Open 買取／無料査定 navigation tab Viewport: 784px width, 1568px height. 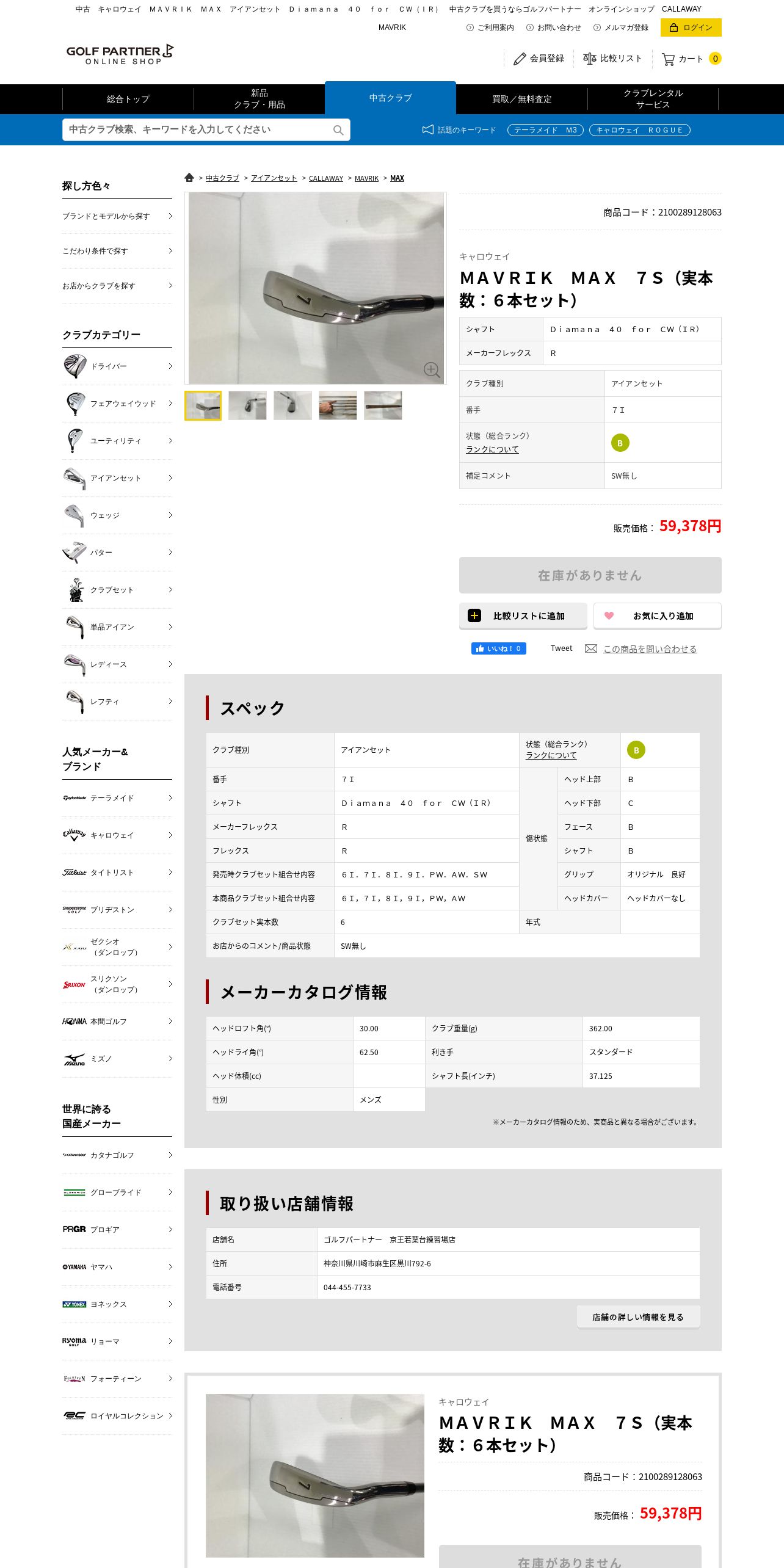click(x=522, y=99)
